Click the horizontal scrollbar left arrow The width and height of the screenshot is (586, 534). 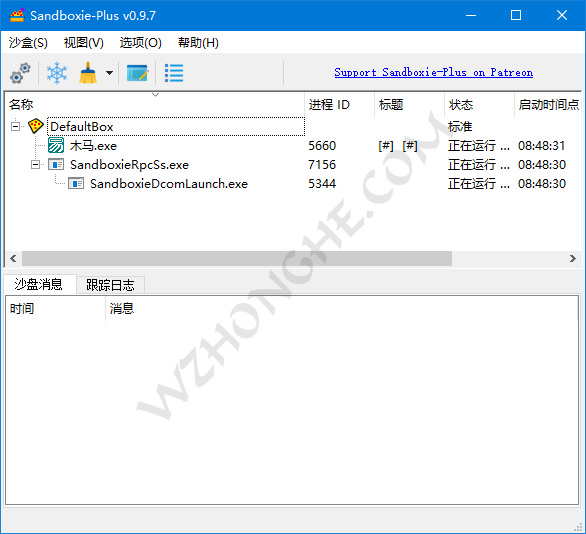point(13,258)
